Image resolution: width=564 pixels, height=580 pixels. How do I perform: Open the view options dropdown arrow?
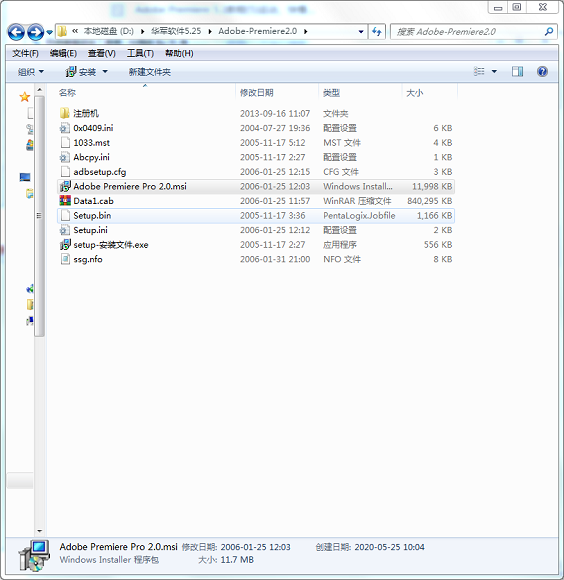[x=494, y=71]
